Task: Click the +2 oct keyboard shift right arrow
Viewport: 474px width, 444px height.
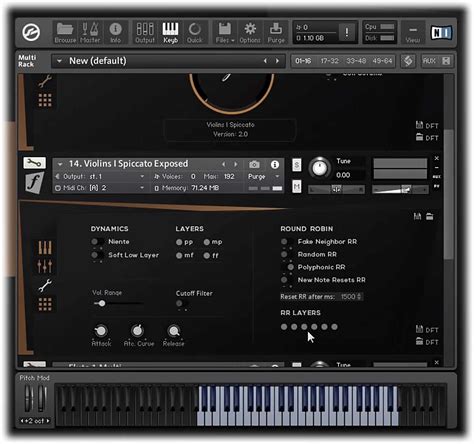Action: [48, 421]
